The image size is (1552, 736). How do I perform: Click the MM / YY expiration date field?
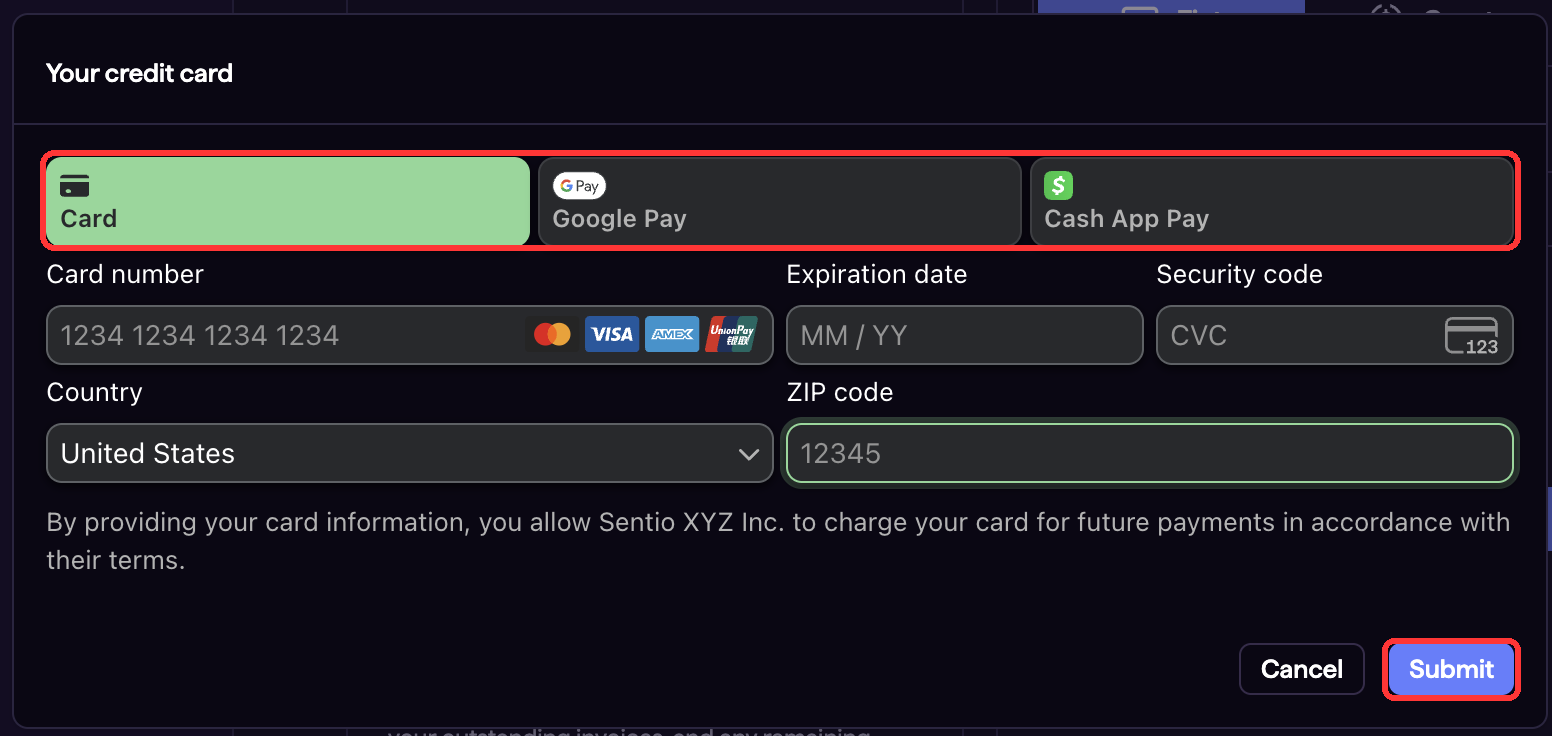click(x=965, y=335)
